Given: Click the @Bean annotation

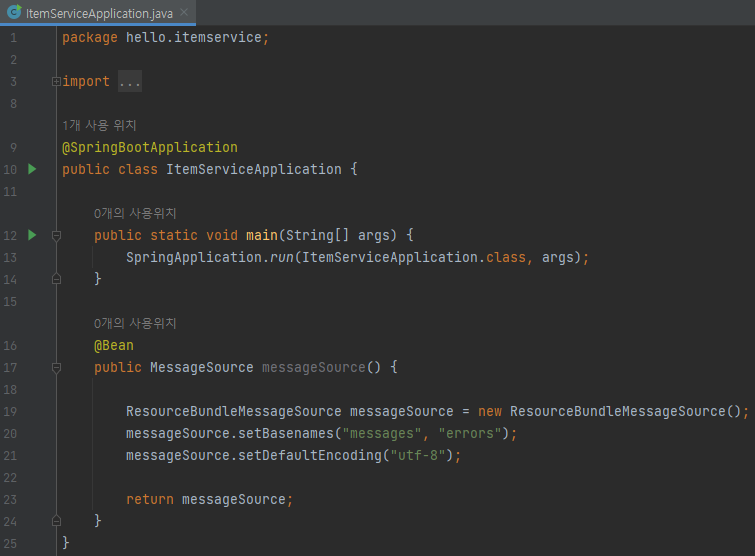Looking at the screenshot, I should point(114,345).
